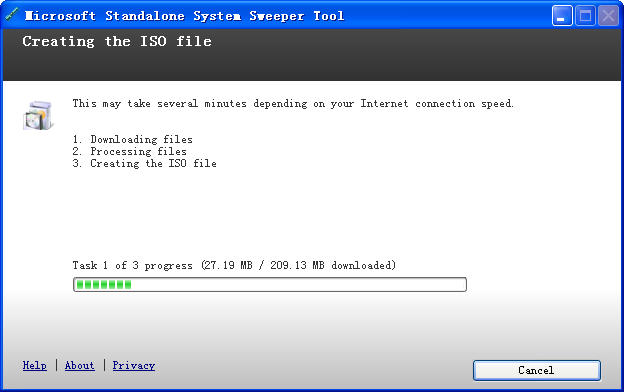Screen dimensions: 624x392
Task: Click the "Task 1 of 3 progress" label
Action: (234, 265)
